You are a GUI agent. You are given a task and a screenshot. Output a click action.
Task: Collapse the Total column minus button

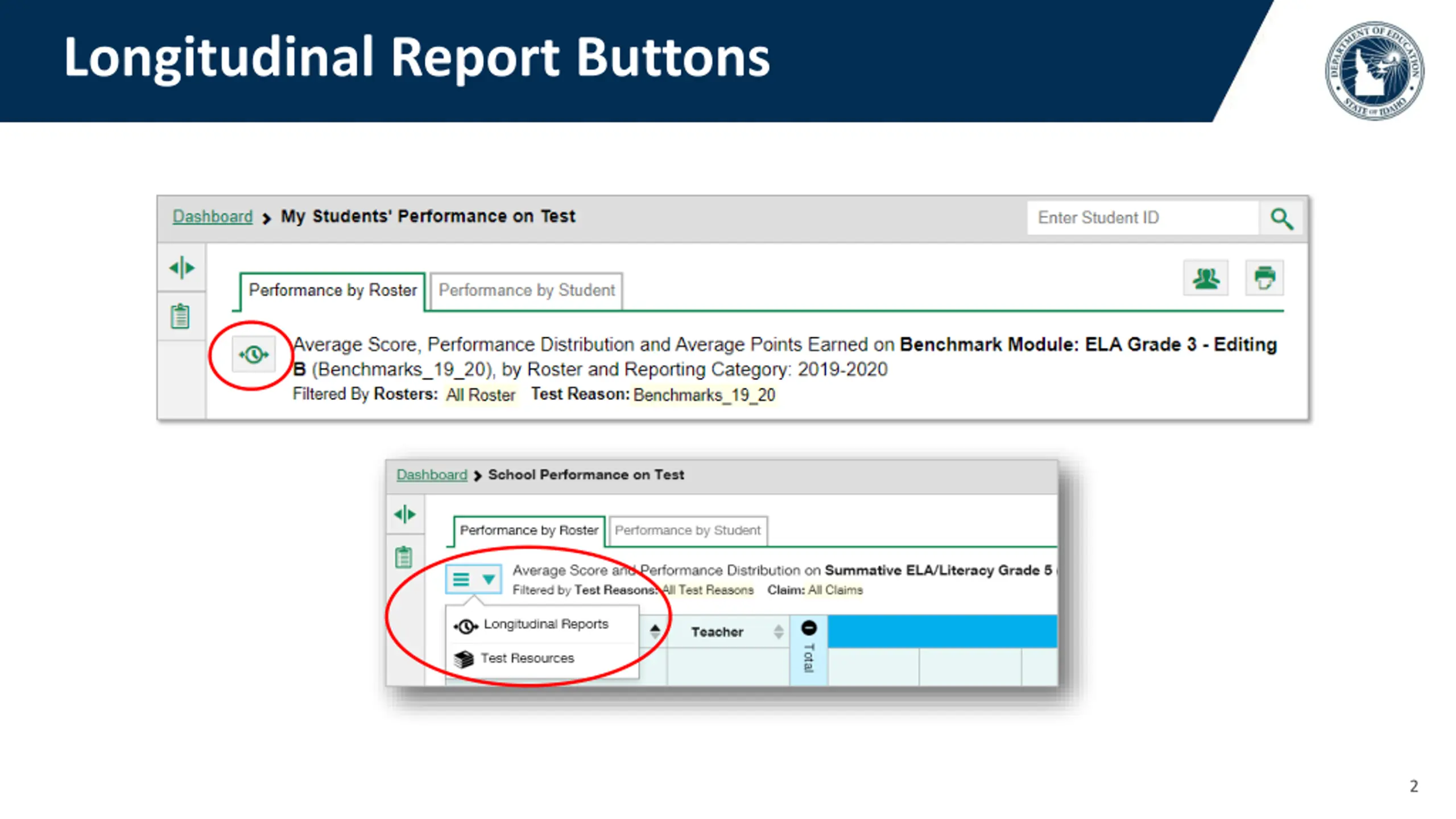pos(809,628)
